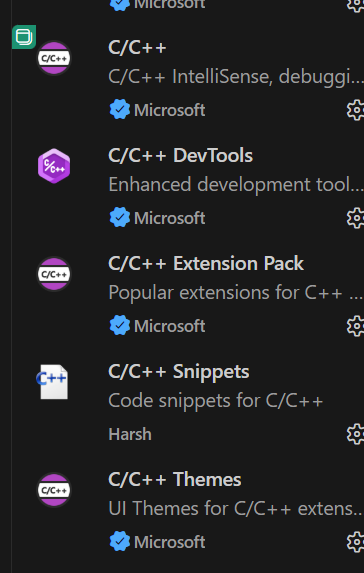Open the manage gear for C/C++ DevTools
The height and width of the screenshot is (573, 364).
click(355, 218)
